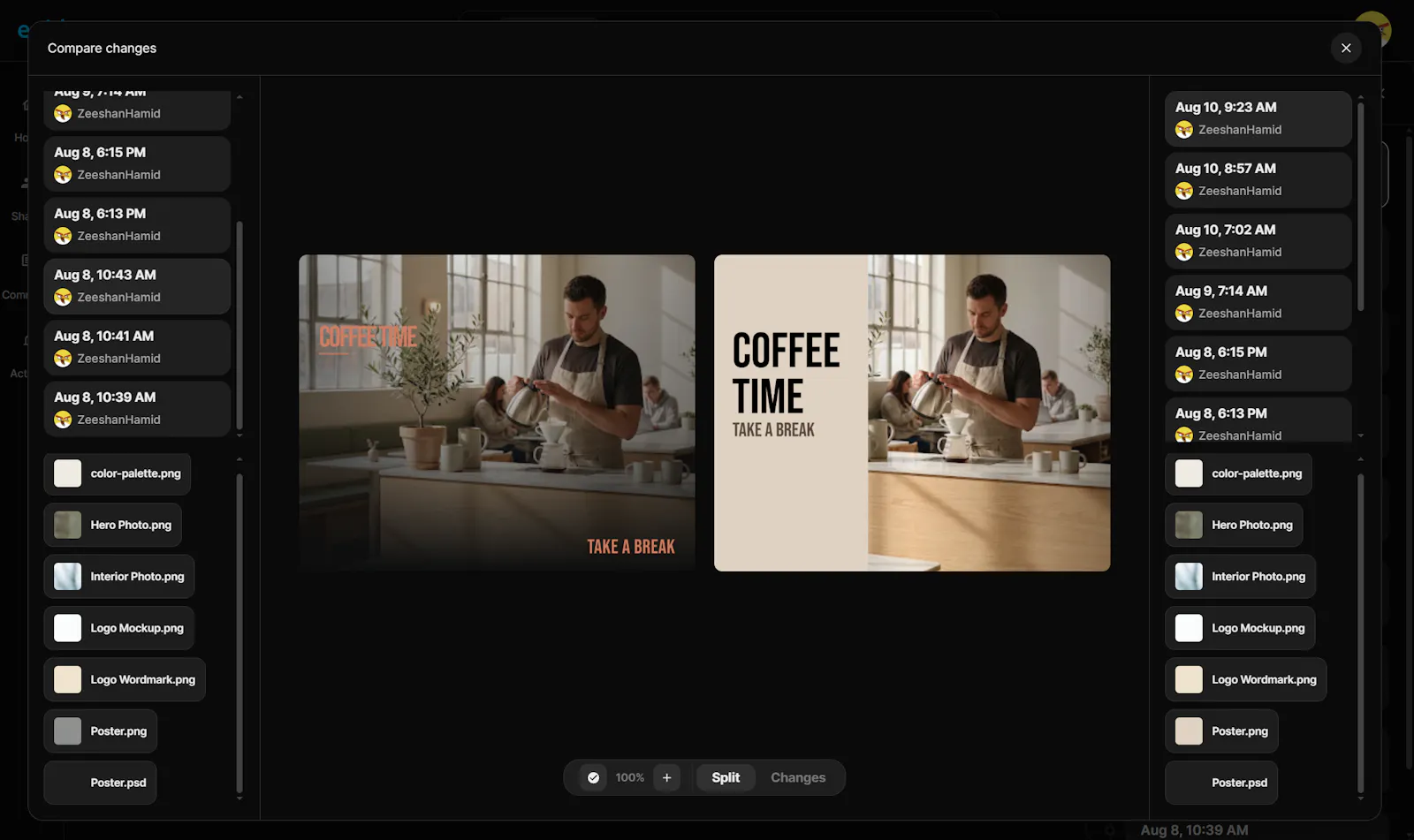Select Aug 10, 9:23 AM version in right list
The image size is (1414, 840).
1258,118
